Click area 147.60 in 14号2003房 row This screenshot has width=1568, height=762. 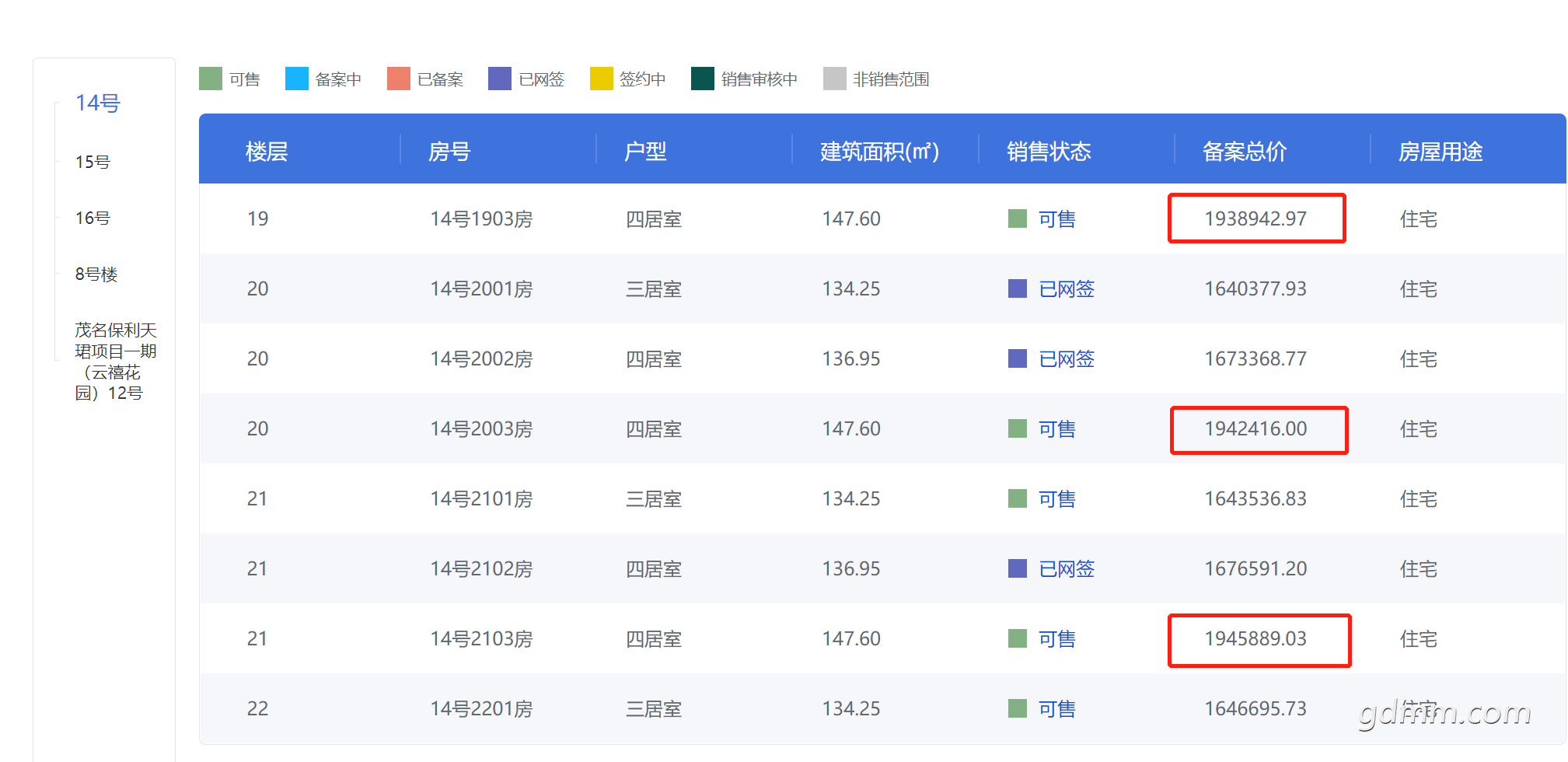click(851, 428)
